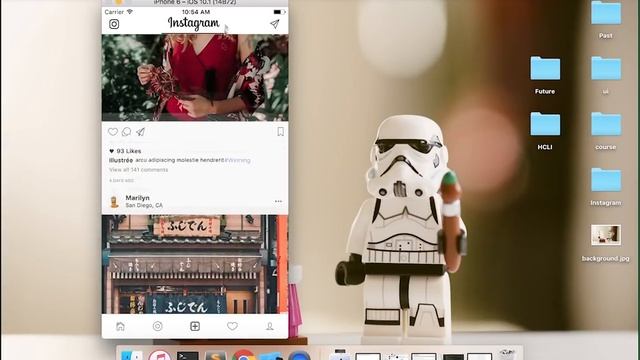Open activity heart tab in bottom bar
640x360 pixels.
[x=232, y=326]
